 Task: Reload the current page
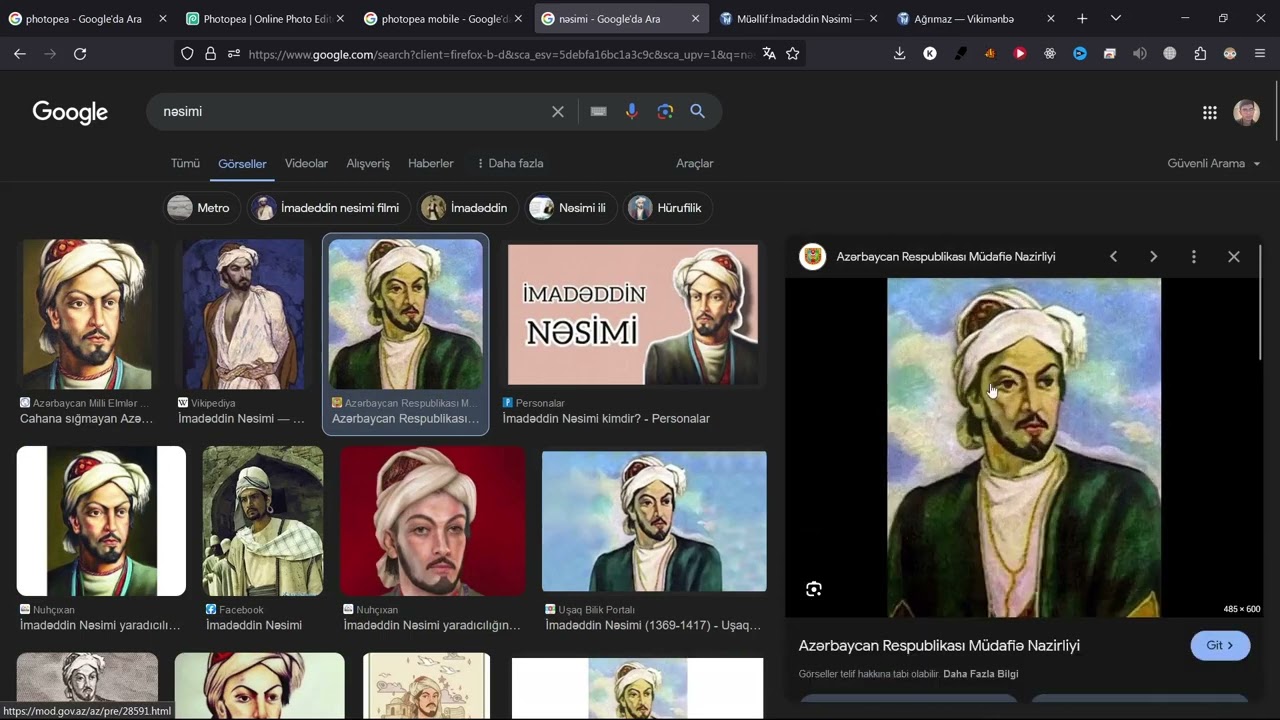coord(80,54)
